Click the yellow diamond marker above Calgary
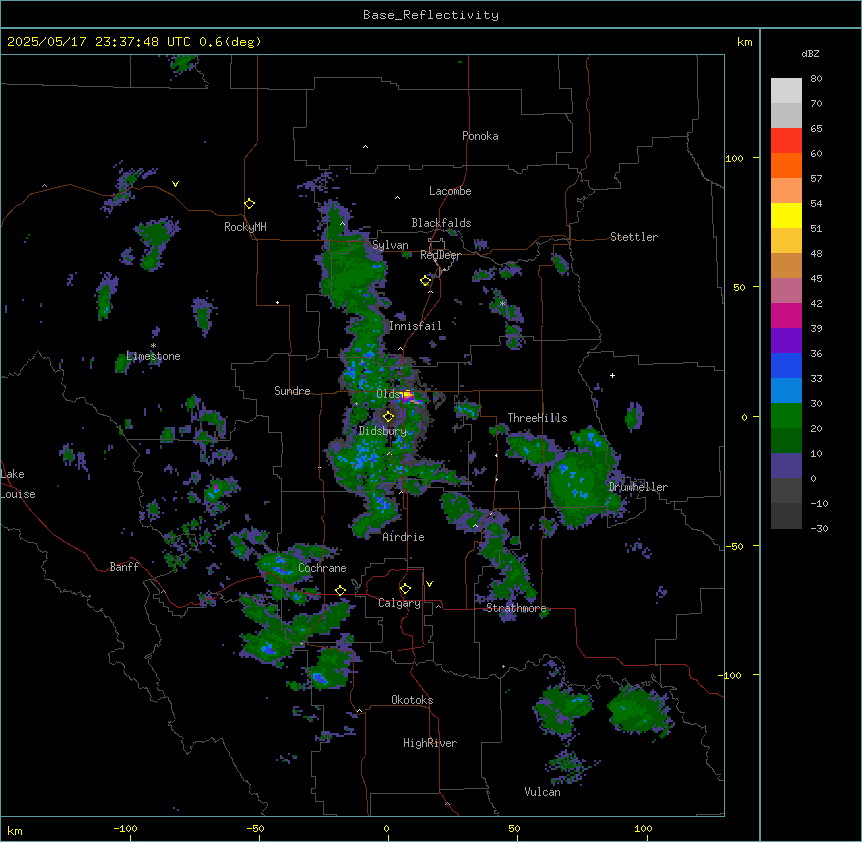 [405, 589]
